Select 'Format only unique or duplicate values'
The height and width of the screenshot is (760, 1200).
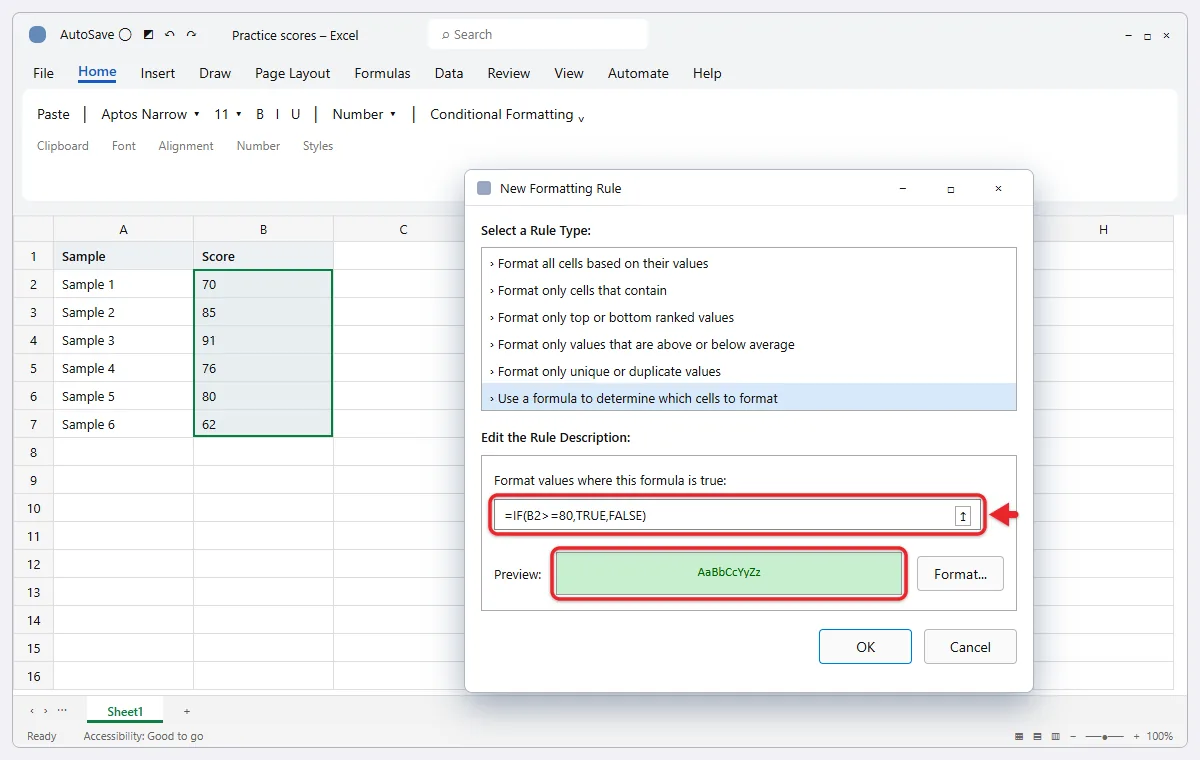pos(748,371)
